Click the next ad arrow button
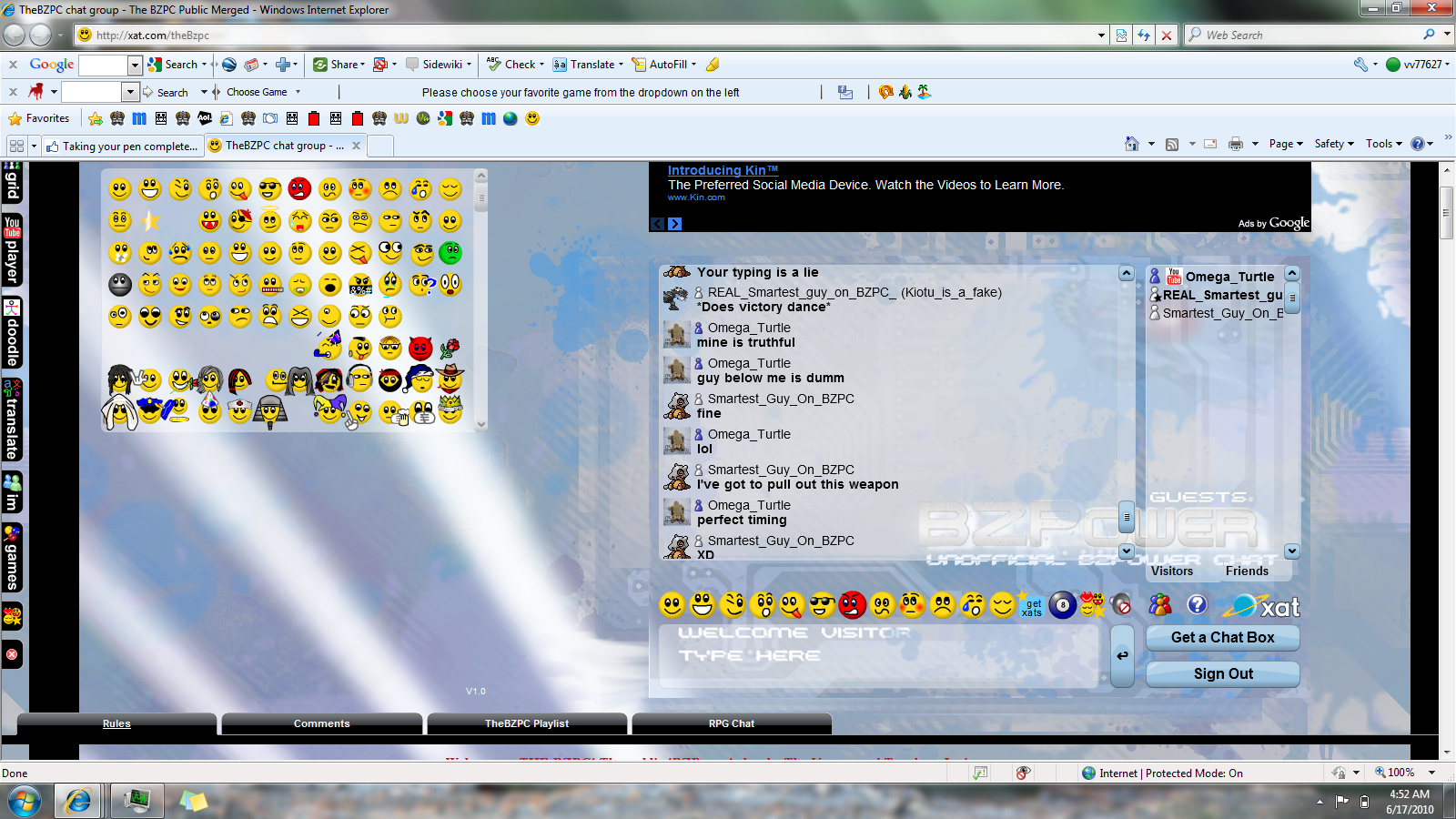The width and height of the screenshot is (1456, 819). (675, 224)
